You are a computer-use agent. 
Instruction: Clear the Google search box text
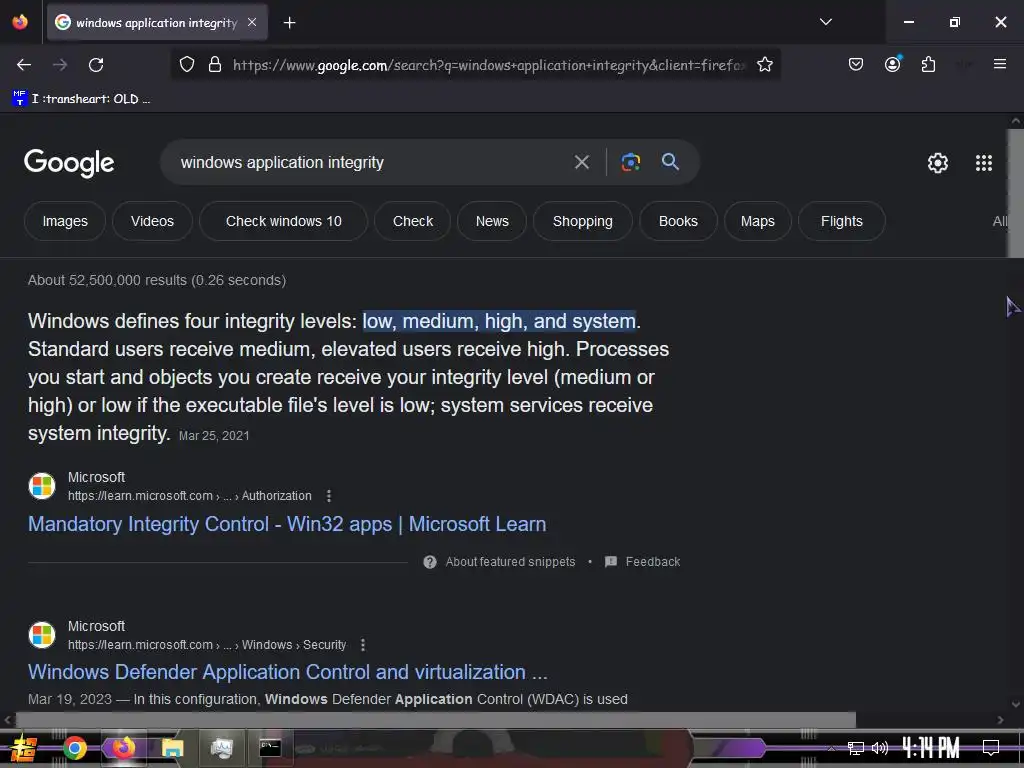click(581, 162)
